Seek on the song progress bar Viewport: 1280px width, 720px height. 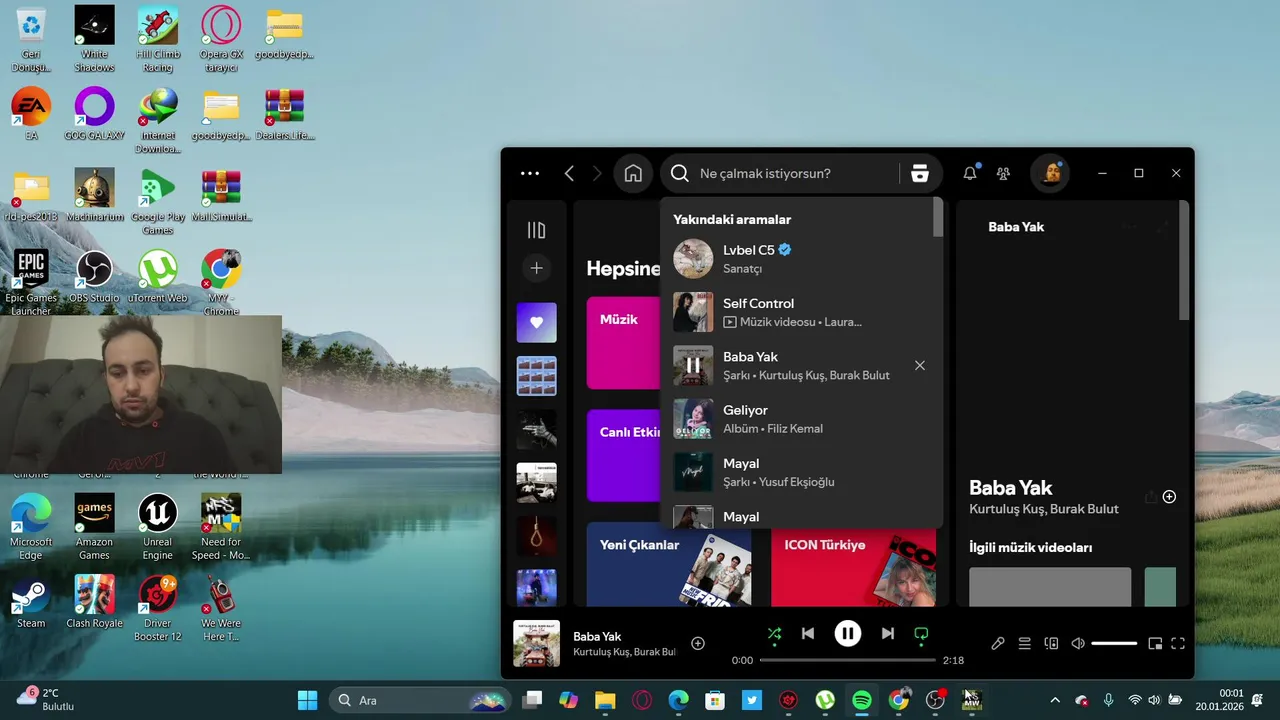click(847, 660)
